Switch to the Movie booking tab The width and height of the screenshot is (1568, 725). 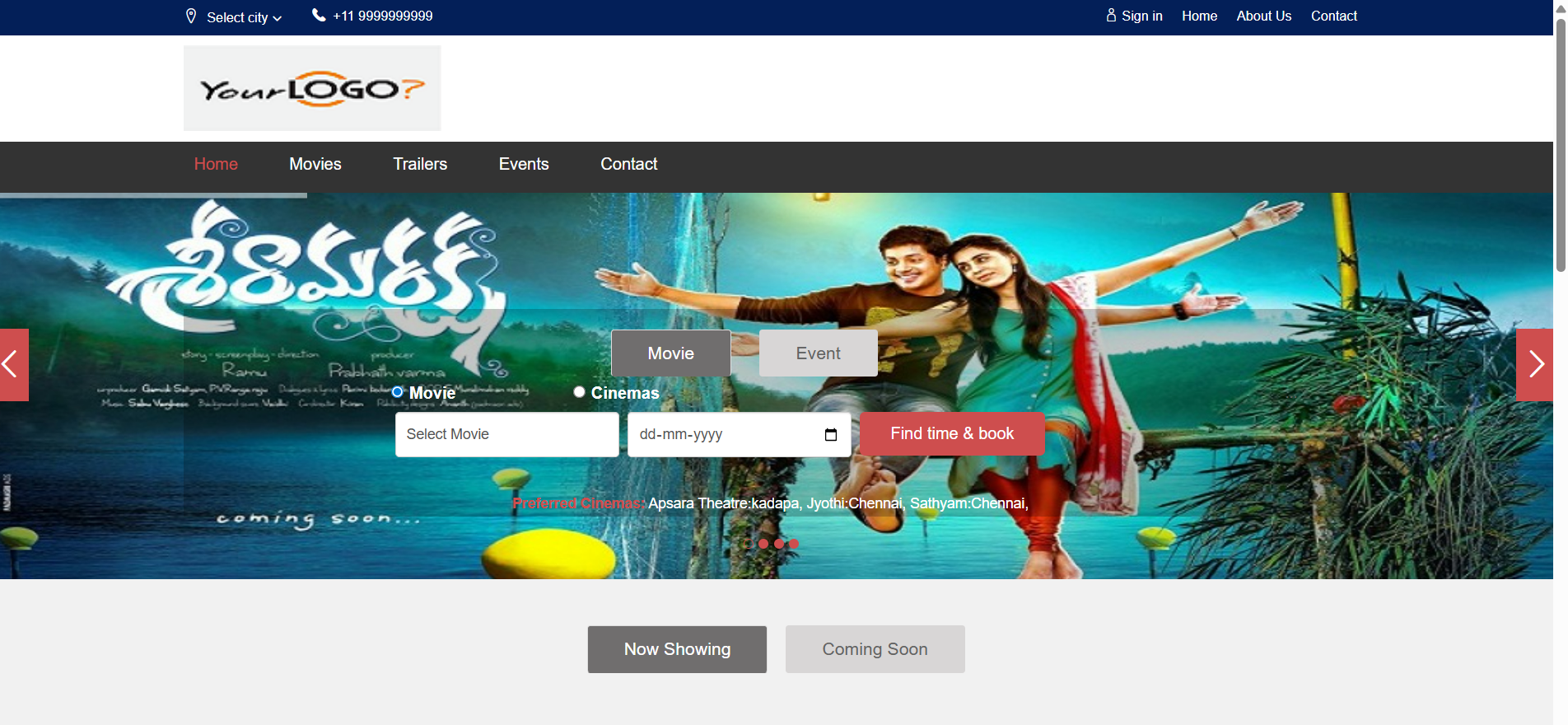click(670, 353)
